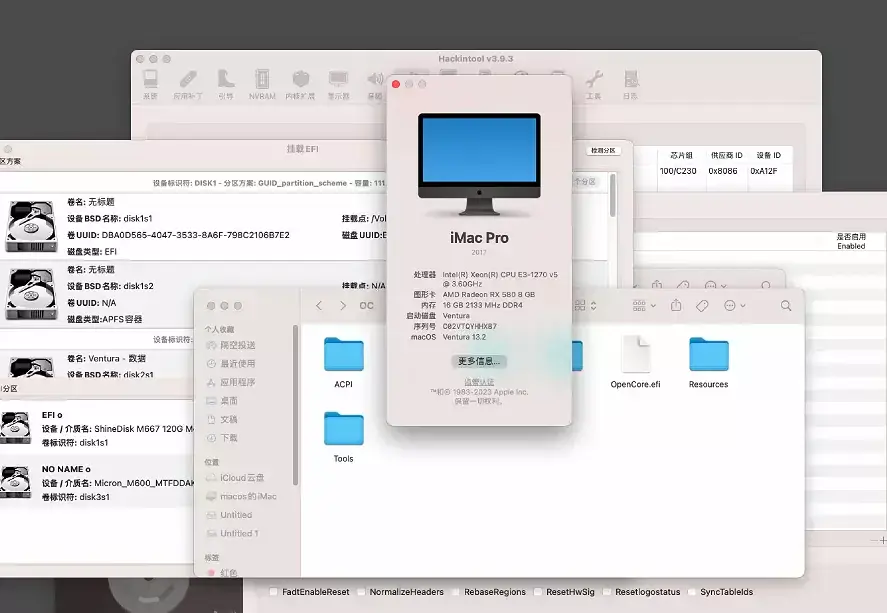Click the 设备 ID column header
887x613 pixels.
coord(769,155)
